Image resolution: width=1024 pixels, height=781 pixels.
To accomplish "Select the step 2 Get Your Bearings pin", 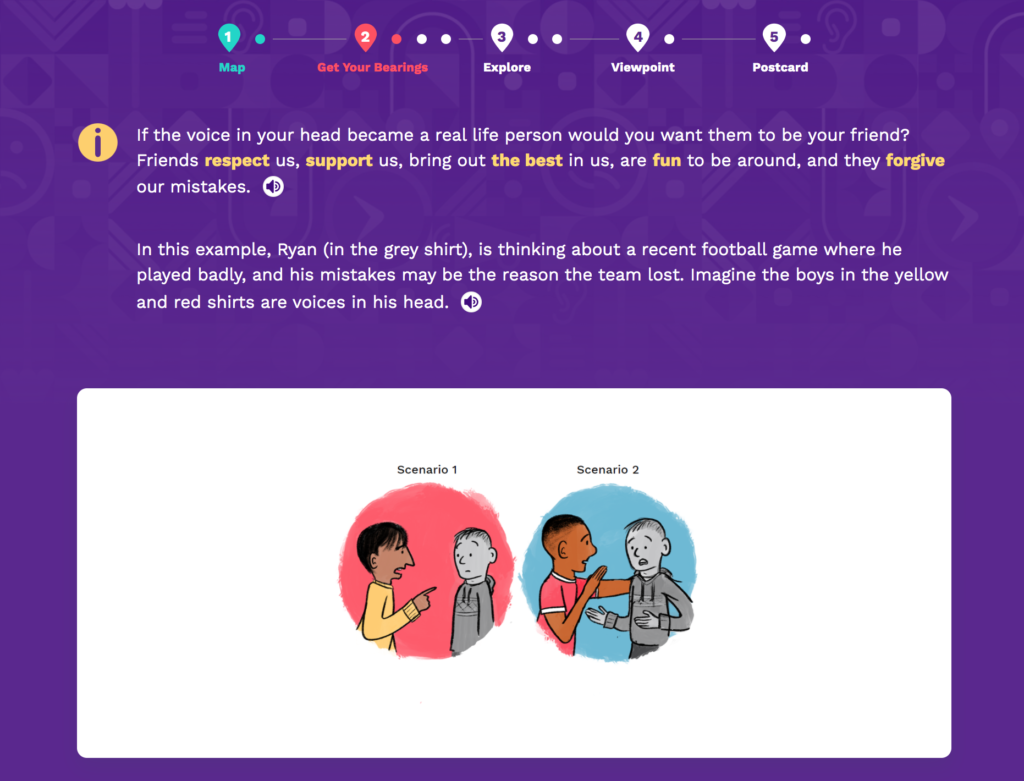I will [x=366, y=38].
